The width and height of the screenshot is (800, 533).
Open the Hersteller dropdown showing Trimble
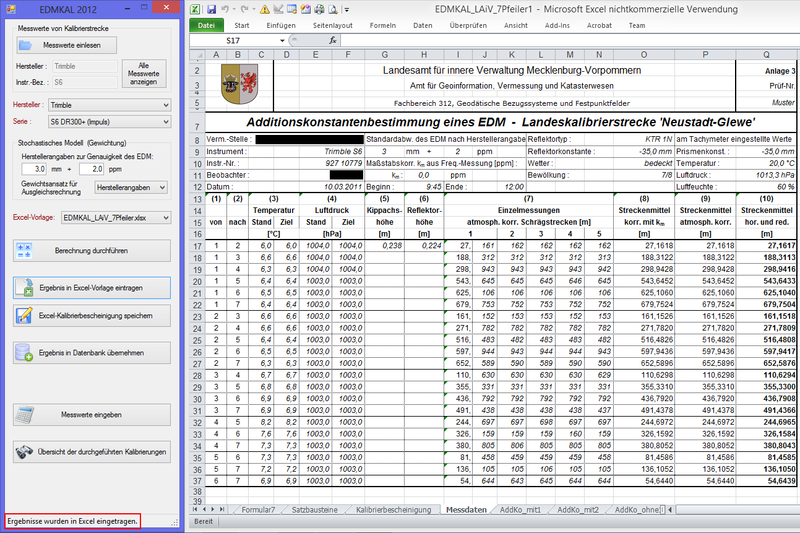tap(110, 105)
